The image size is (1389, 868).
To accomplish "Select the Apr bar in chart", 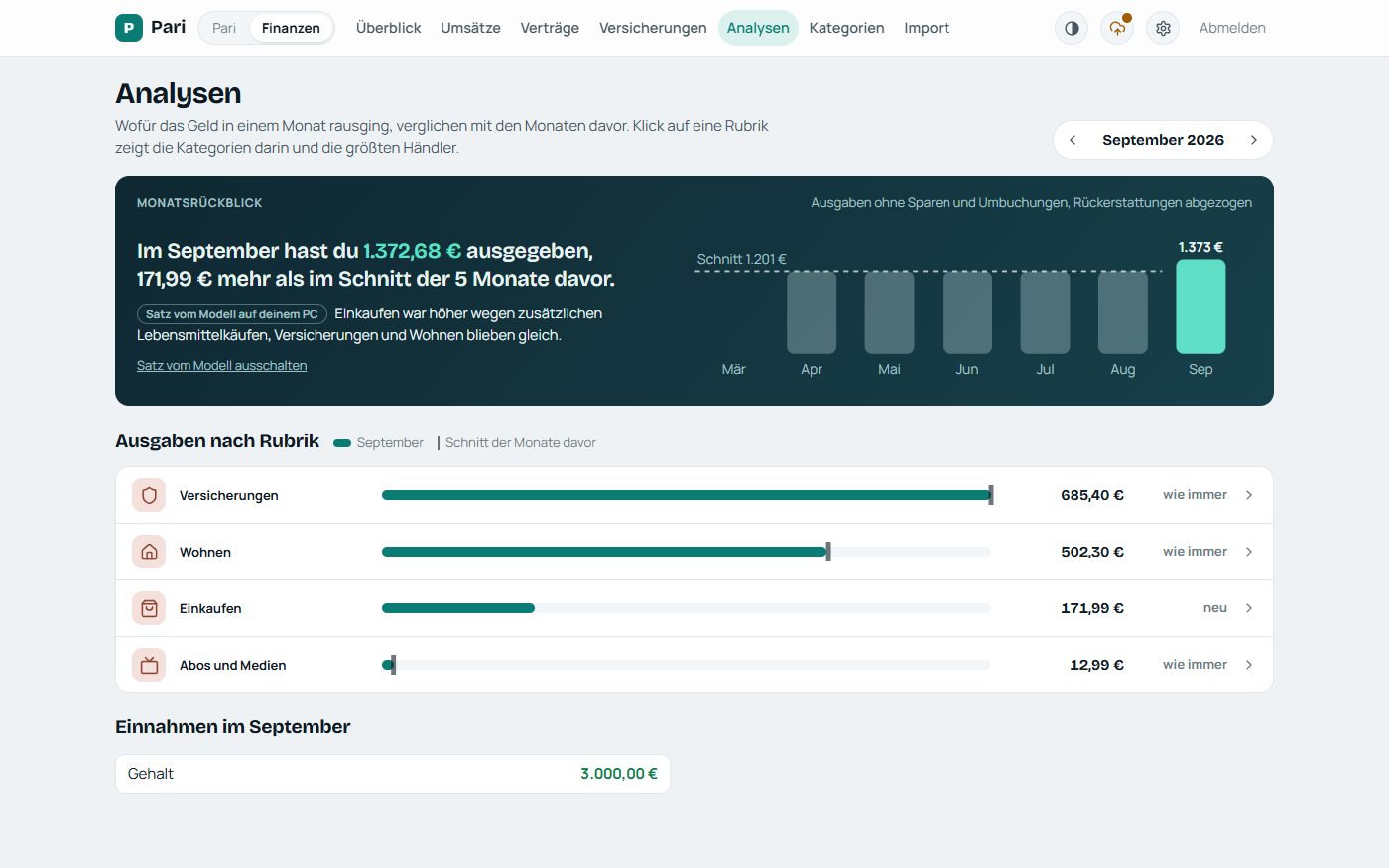I will click(812, 312).
